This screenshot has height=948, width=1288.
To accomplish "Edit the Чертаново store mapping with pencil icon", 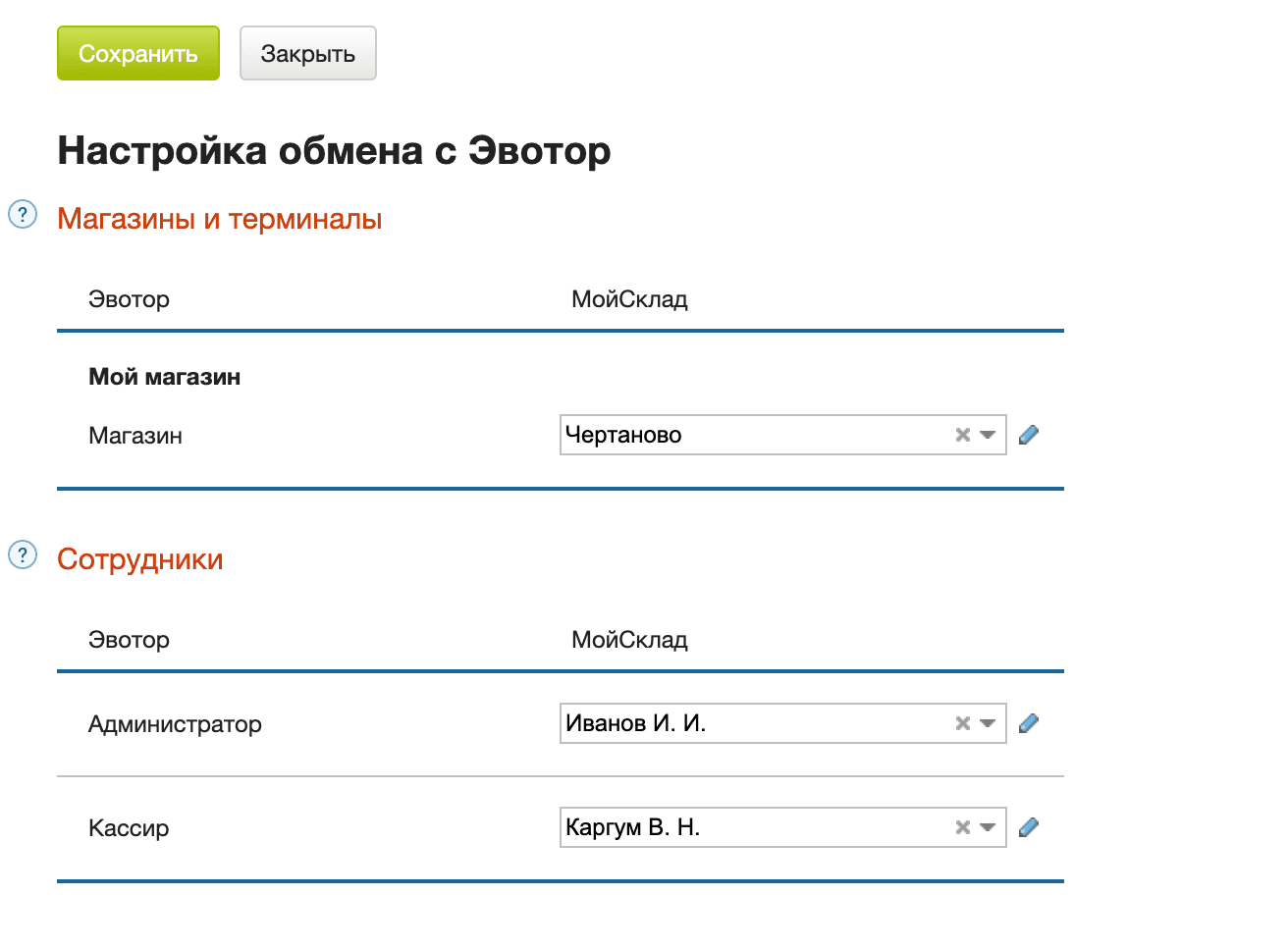I will (x=1028, y=434).
